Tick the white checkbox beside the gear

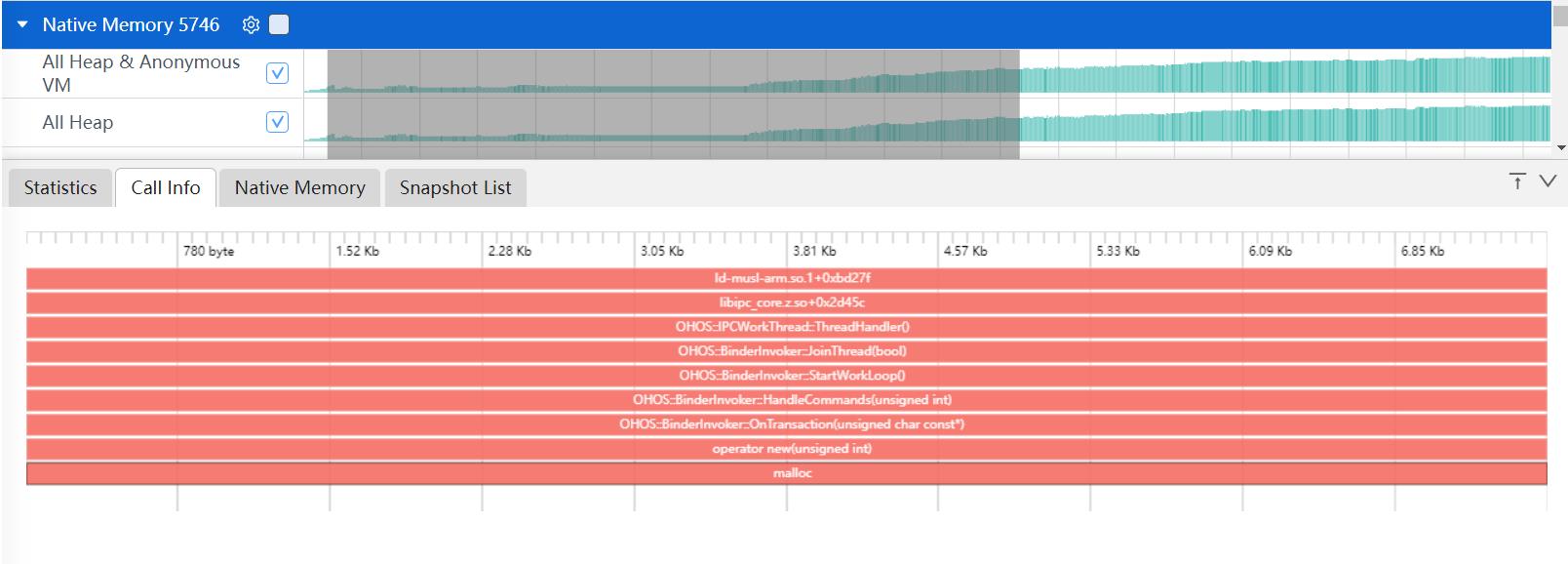279,25
